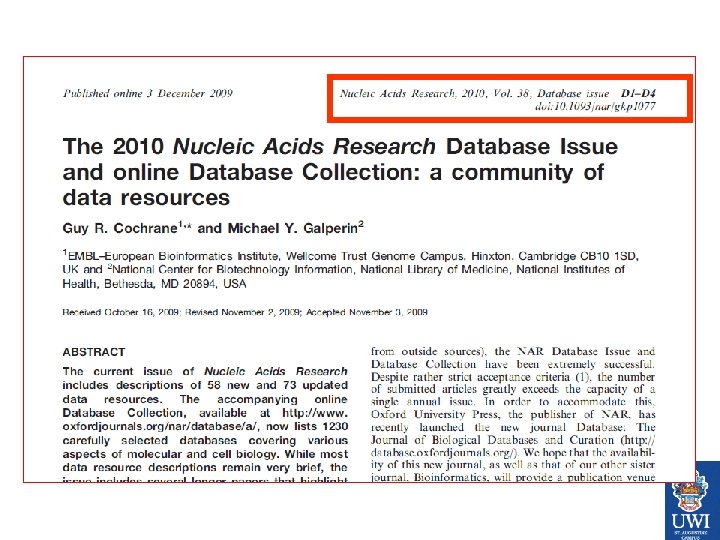
Task: Open the oxfordjournals.org/nar/database/a/ link
Action: [162, 427]
